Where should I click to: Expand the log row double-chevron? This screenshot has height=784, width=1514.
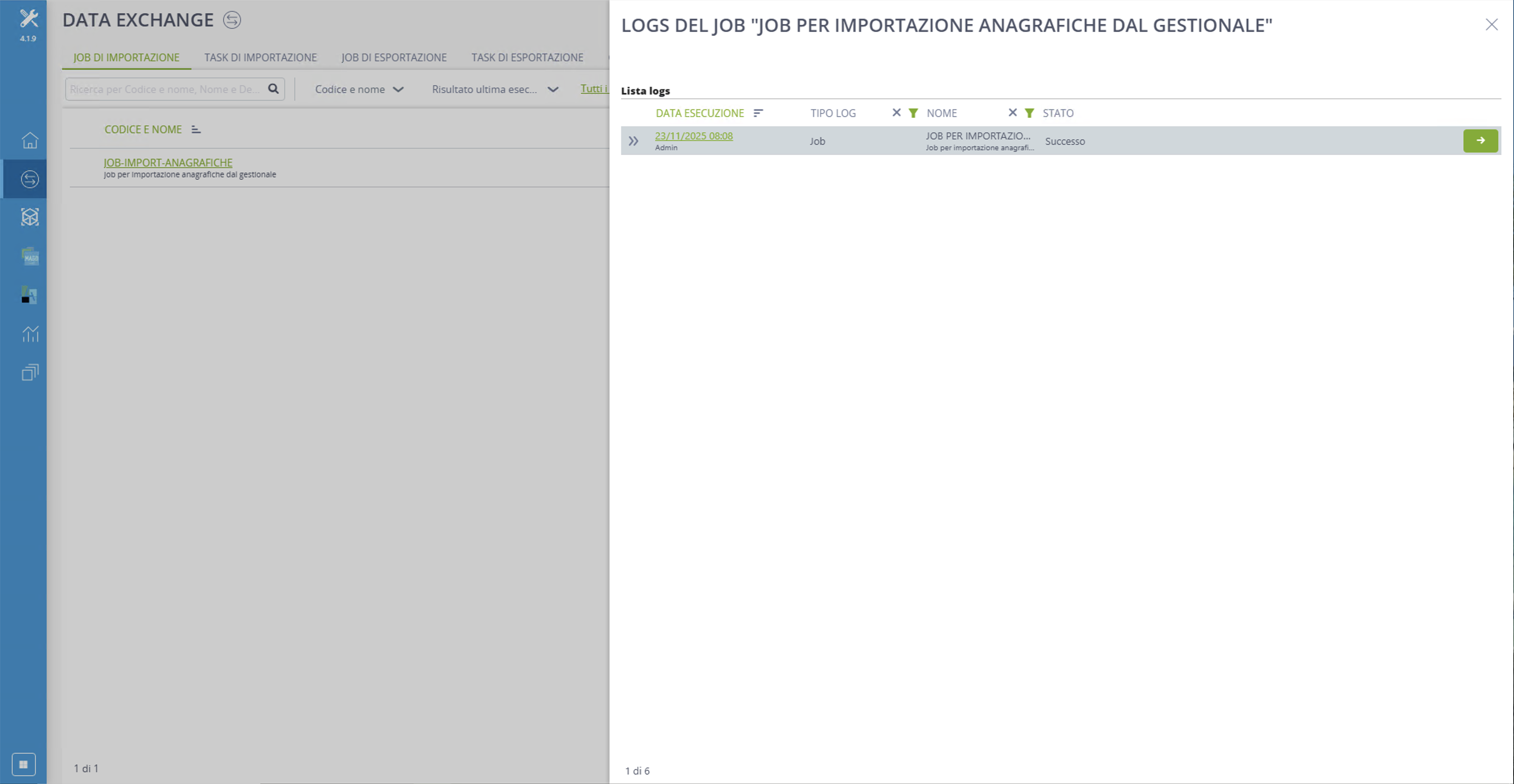tap(633, 141)
